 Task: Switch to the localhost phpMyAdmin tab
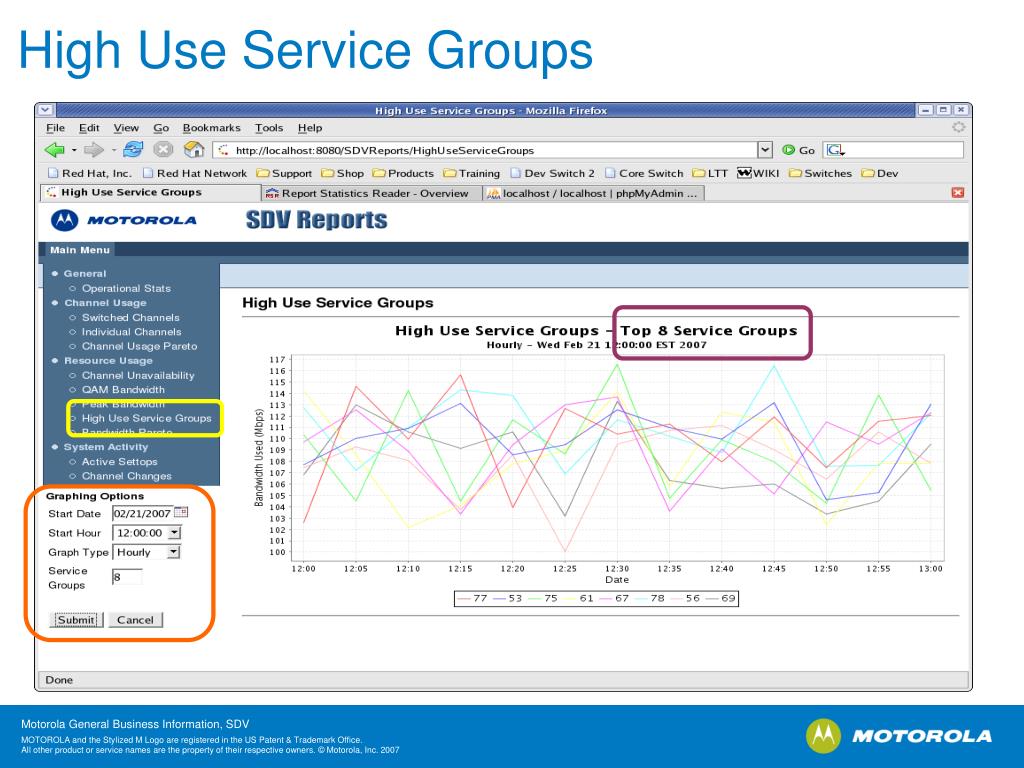coord(594,193)
